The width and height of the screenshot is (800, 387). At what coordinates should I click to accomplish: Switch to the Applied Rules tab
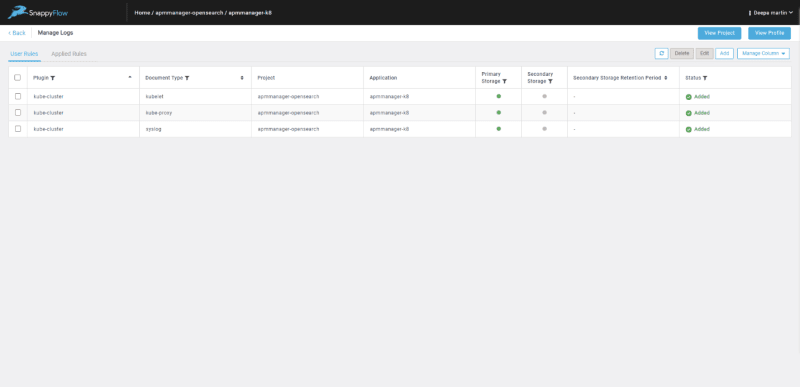point(69,54)
